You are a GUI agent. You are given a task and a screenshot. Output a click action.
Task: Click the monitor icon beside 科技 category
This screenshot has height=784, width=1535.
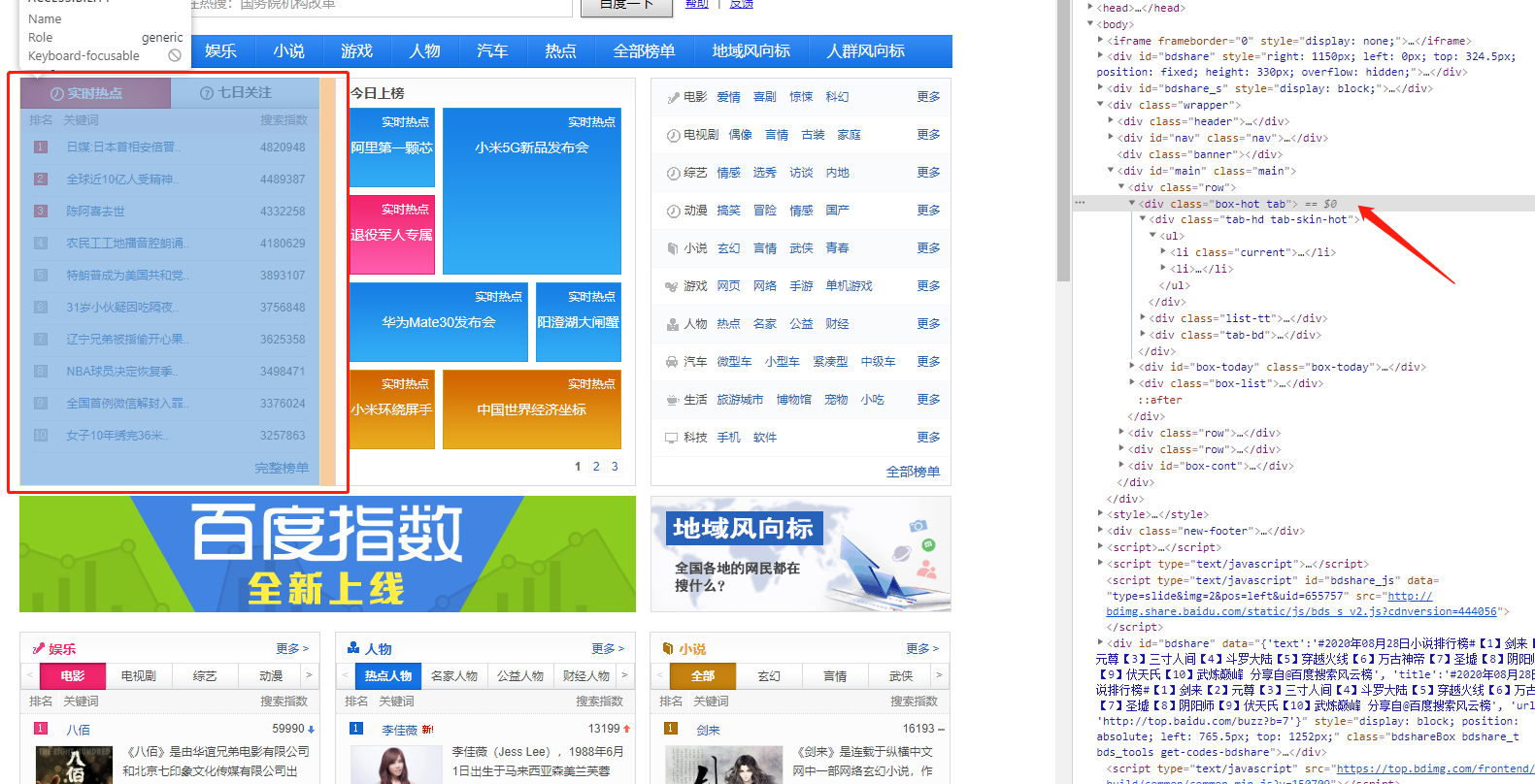pos(672,438)
